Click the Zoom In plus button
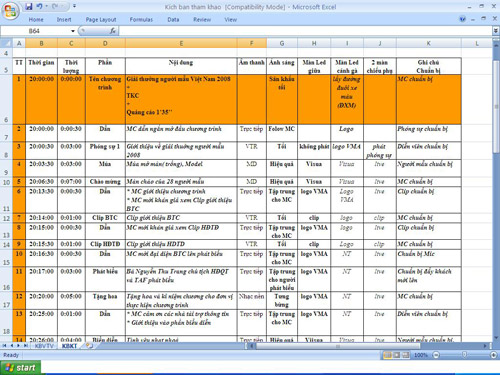The image size is (500, 375). [x=493, y=355]
